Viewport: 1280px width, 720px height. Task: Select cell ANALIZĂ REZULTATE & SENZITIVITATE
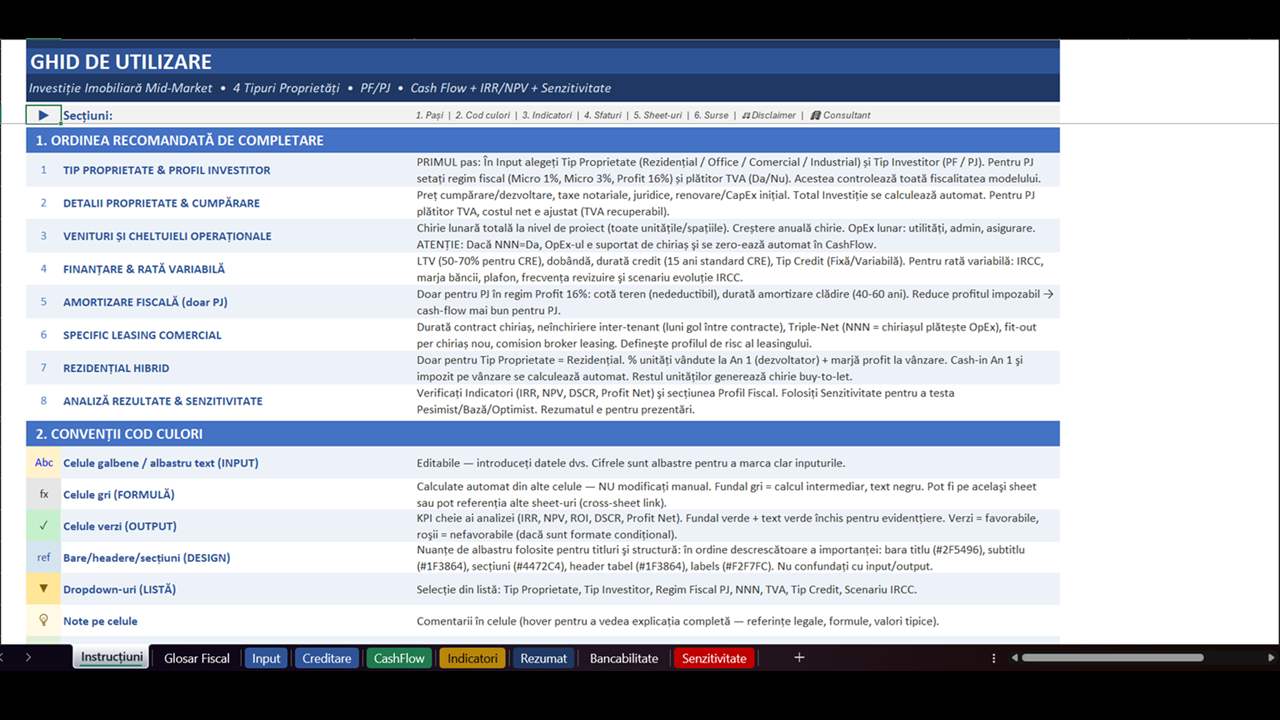point(238,401)
